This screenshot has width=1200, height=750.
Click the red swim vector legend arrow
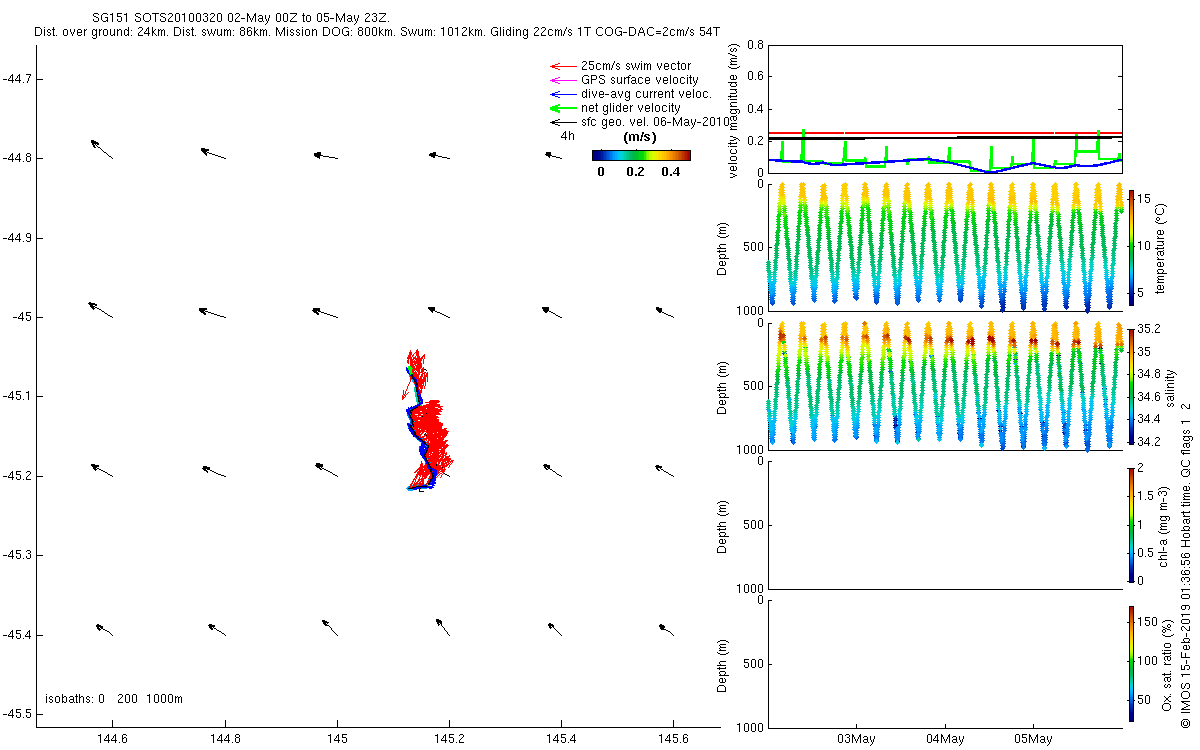click(x=563, y=66)
